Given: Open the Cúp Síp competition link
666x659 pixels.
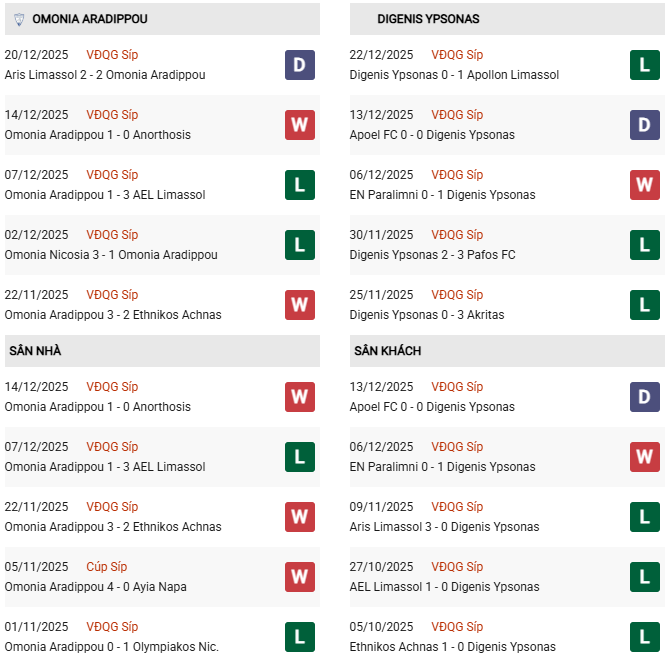Looking at the screenshot, I should click(106, 567).
